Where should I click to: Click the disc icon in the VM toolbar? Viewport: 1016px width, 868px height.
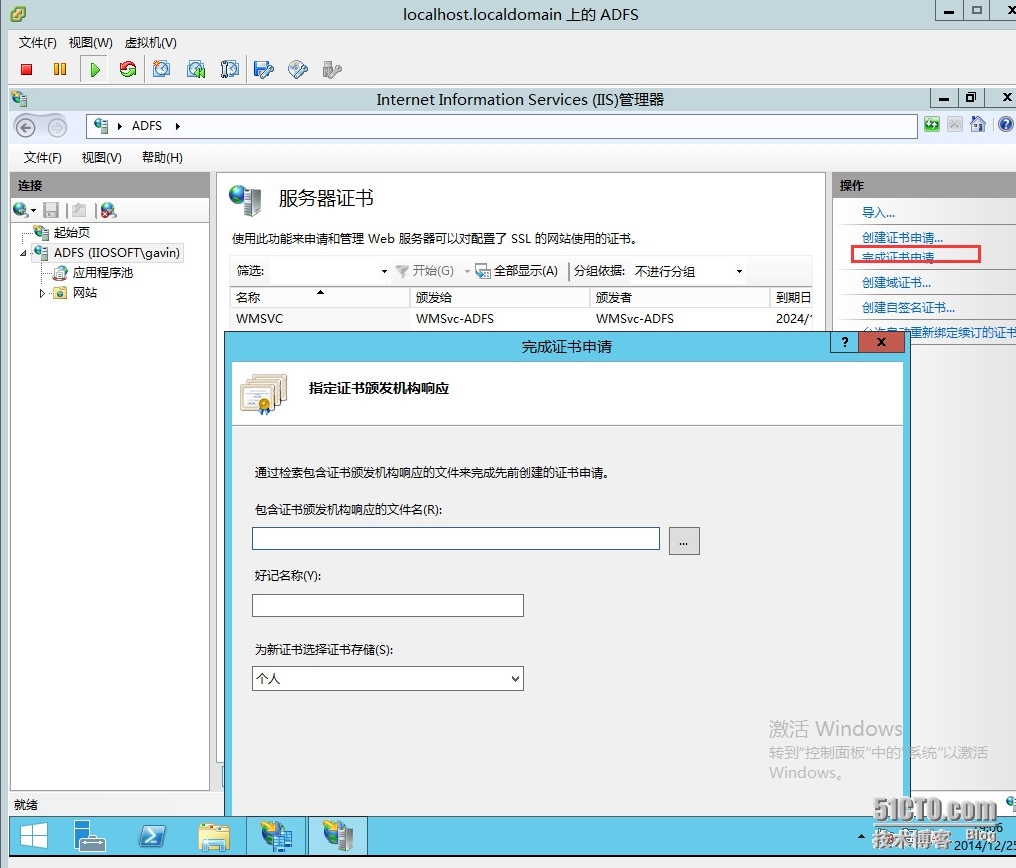(297, 69)
